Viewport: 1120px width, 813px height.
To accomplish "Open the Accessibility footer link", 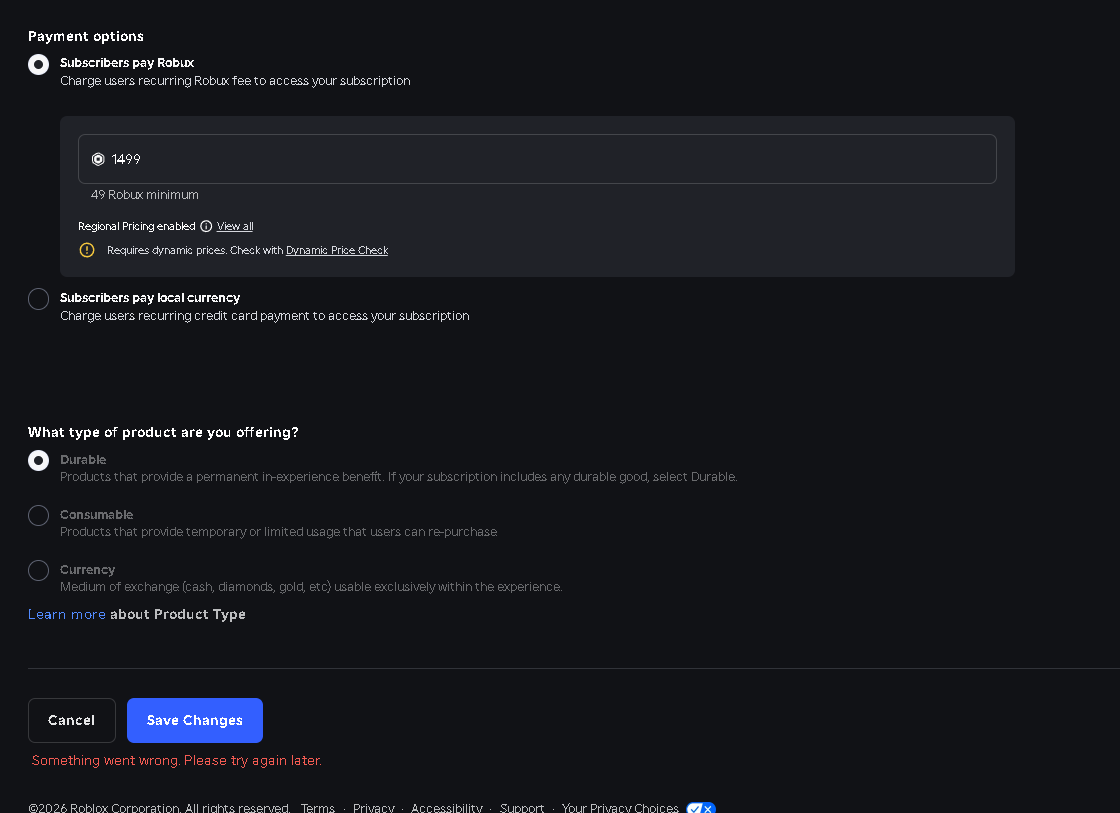I will pos(446,807).
